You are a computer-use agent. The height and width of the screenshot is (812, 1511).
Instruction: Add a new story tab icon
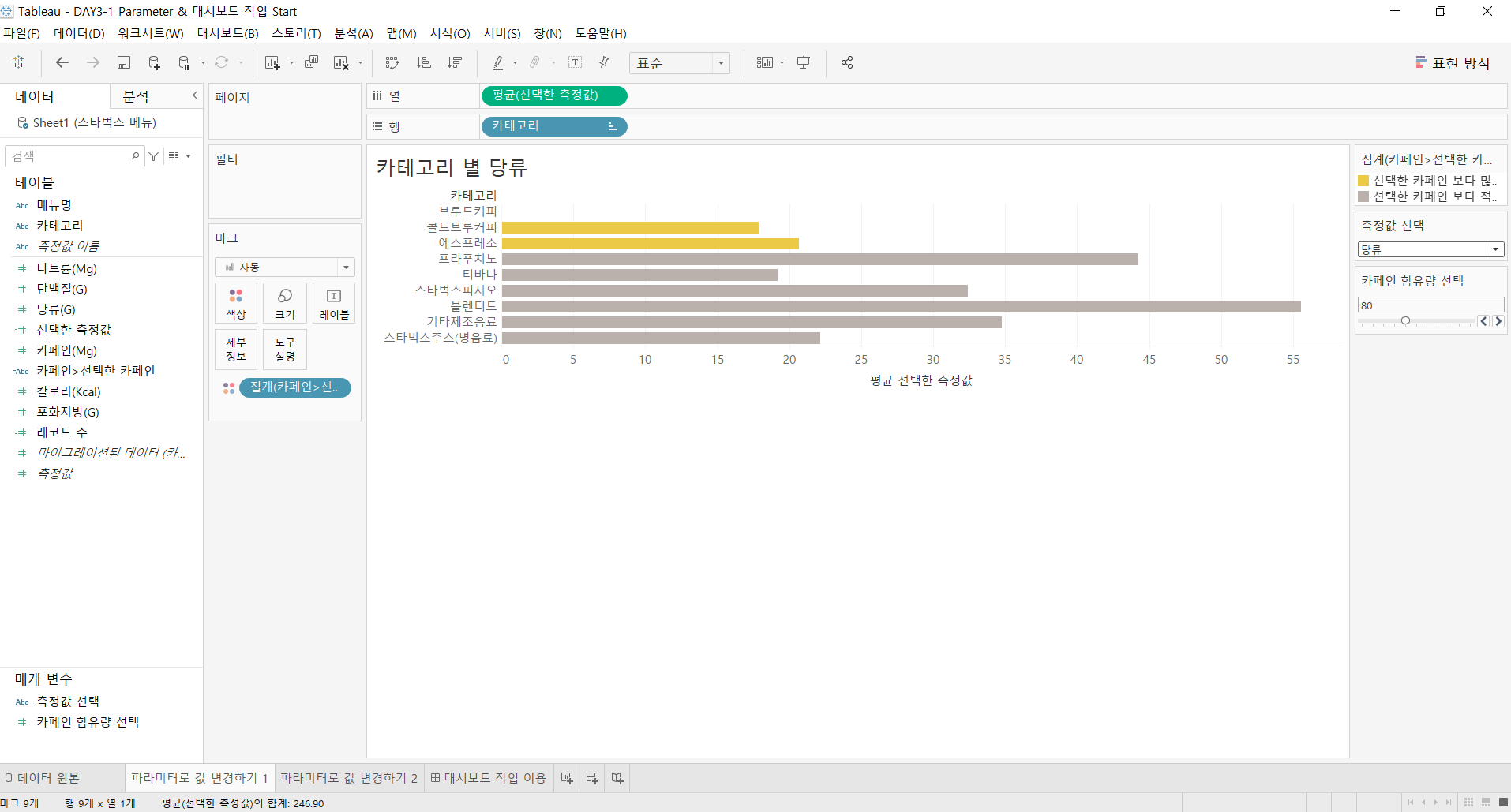617,778
